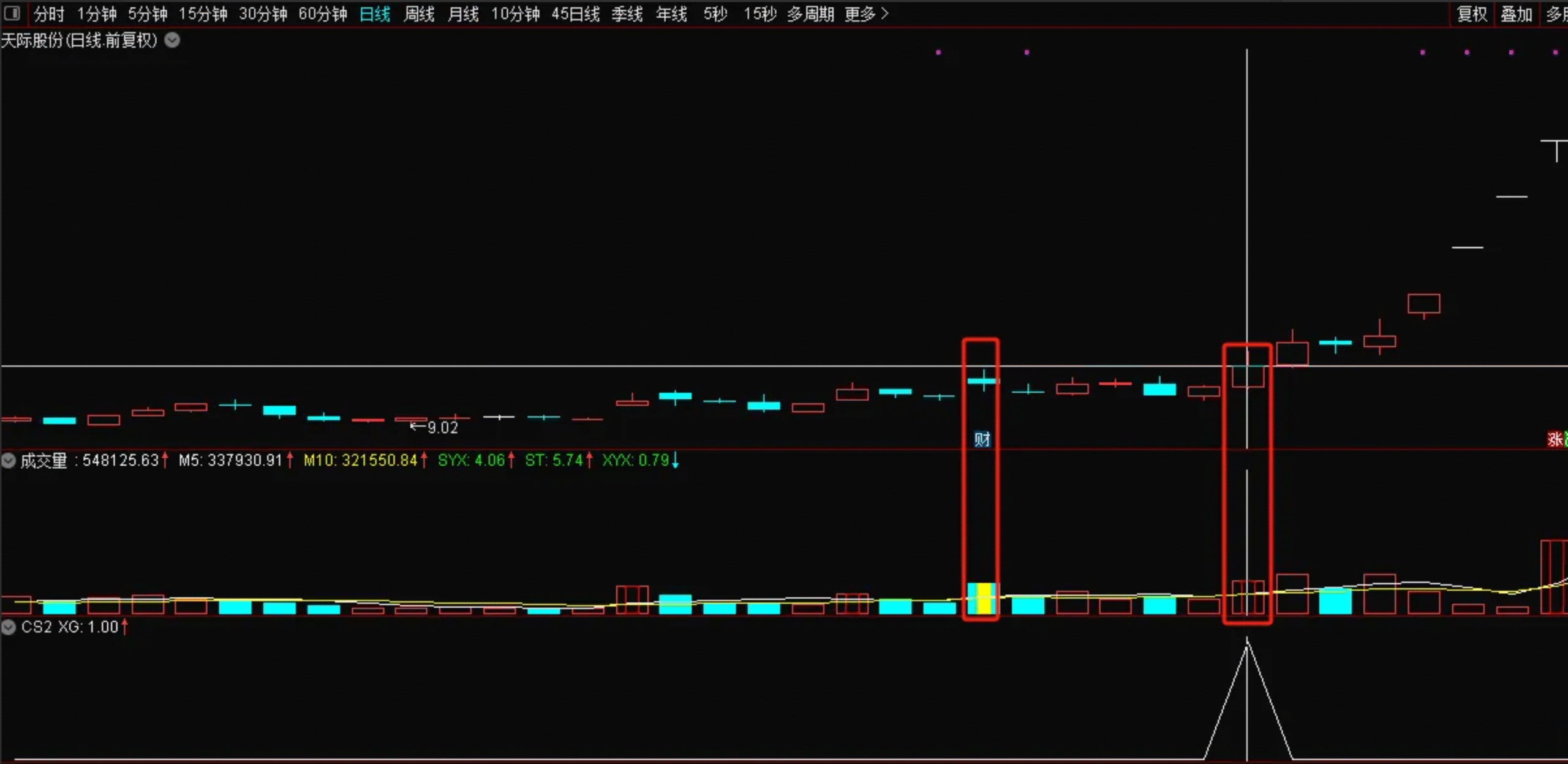Expand the 更多 periods menu
Screen dimensions: 1568x764
tap(866, 13)
